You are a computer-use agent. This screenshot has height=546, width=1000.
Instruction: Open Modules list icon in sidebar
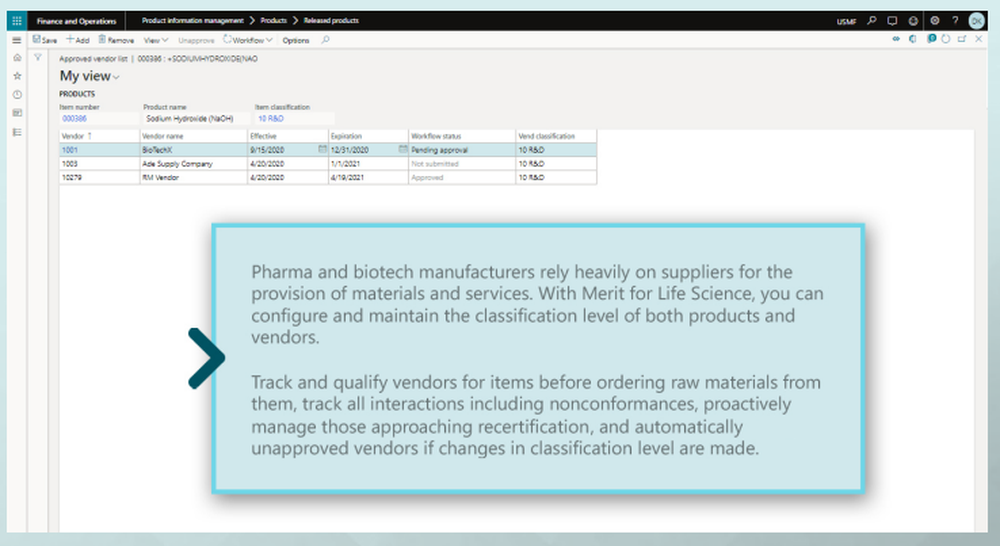click(x=17, y=132)
